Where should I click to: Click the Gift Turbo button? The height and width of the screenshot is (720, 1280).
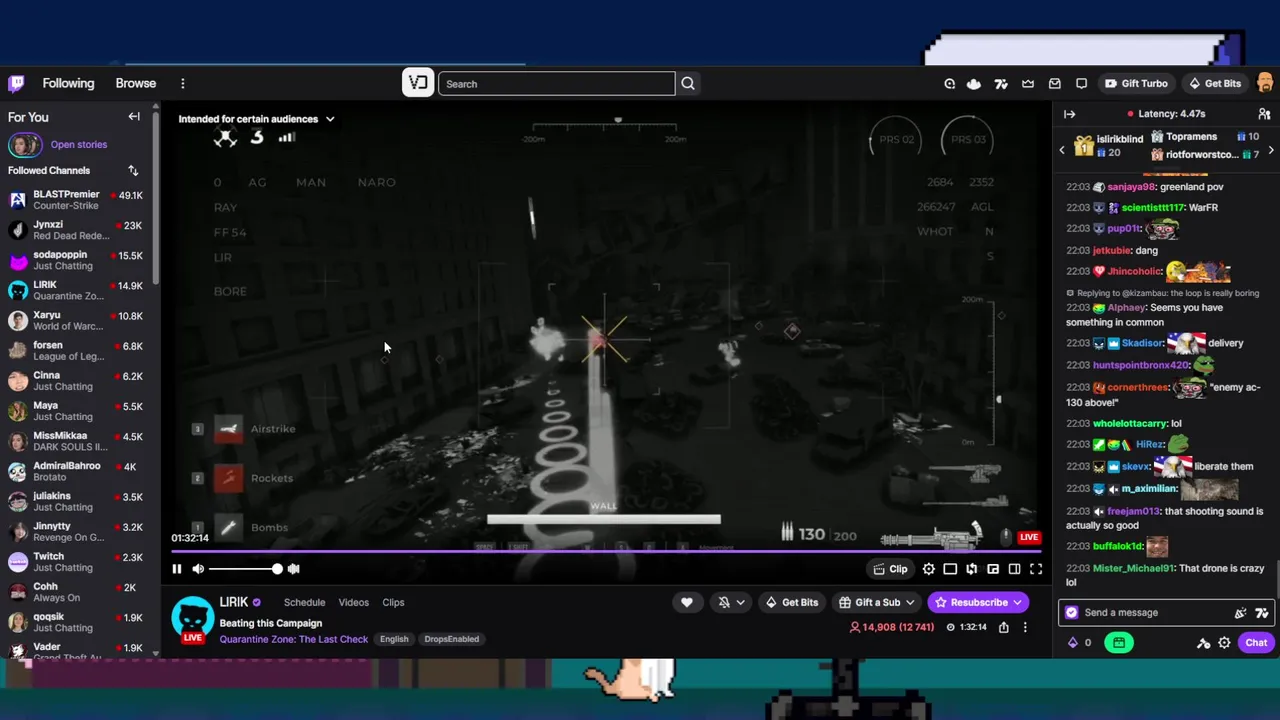point(1135,84)
